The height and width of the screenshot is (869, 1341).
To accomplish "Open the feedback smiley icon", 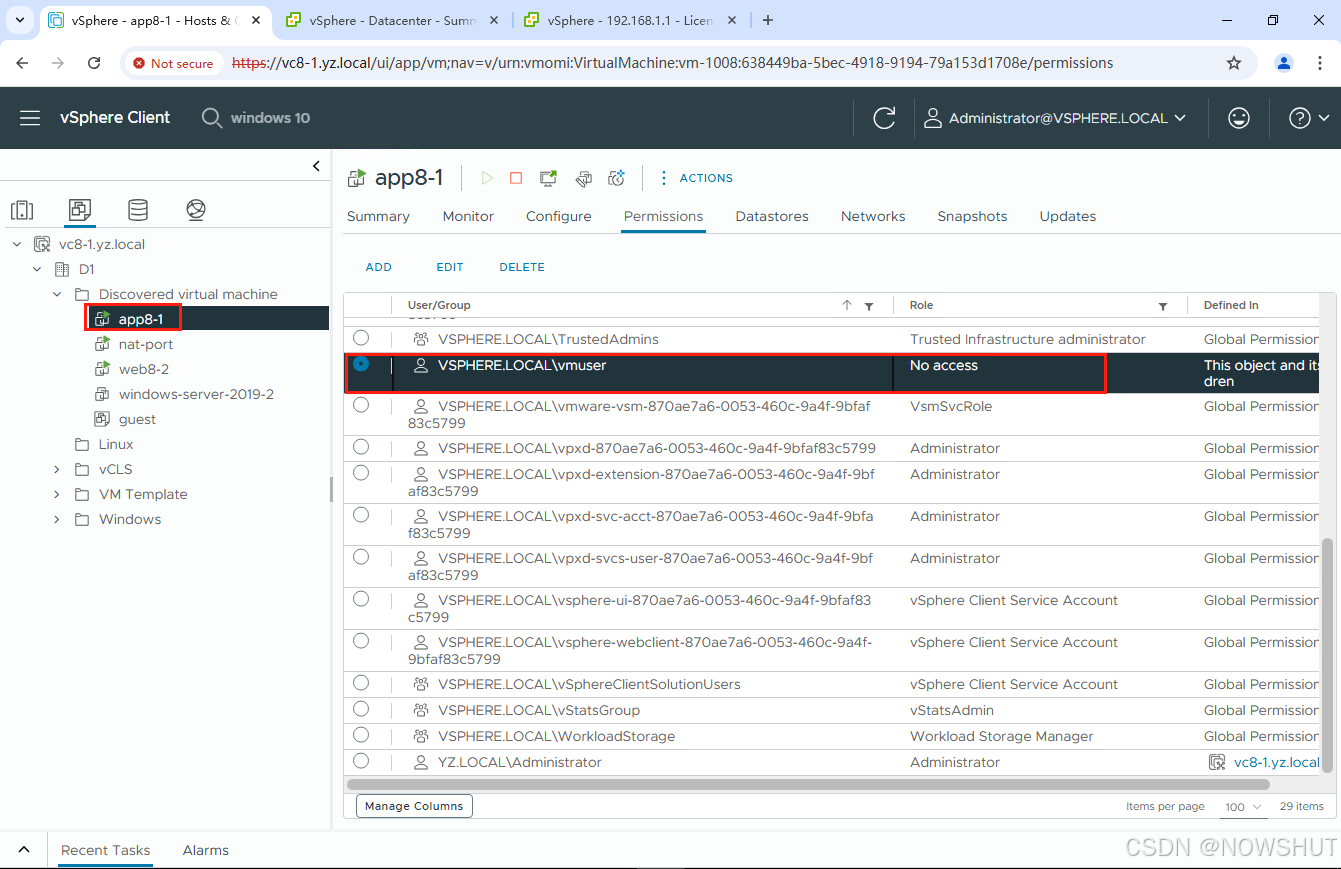I will [x=1239, y=118].
